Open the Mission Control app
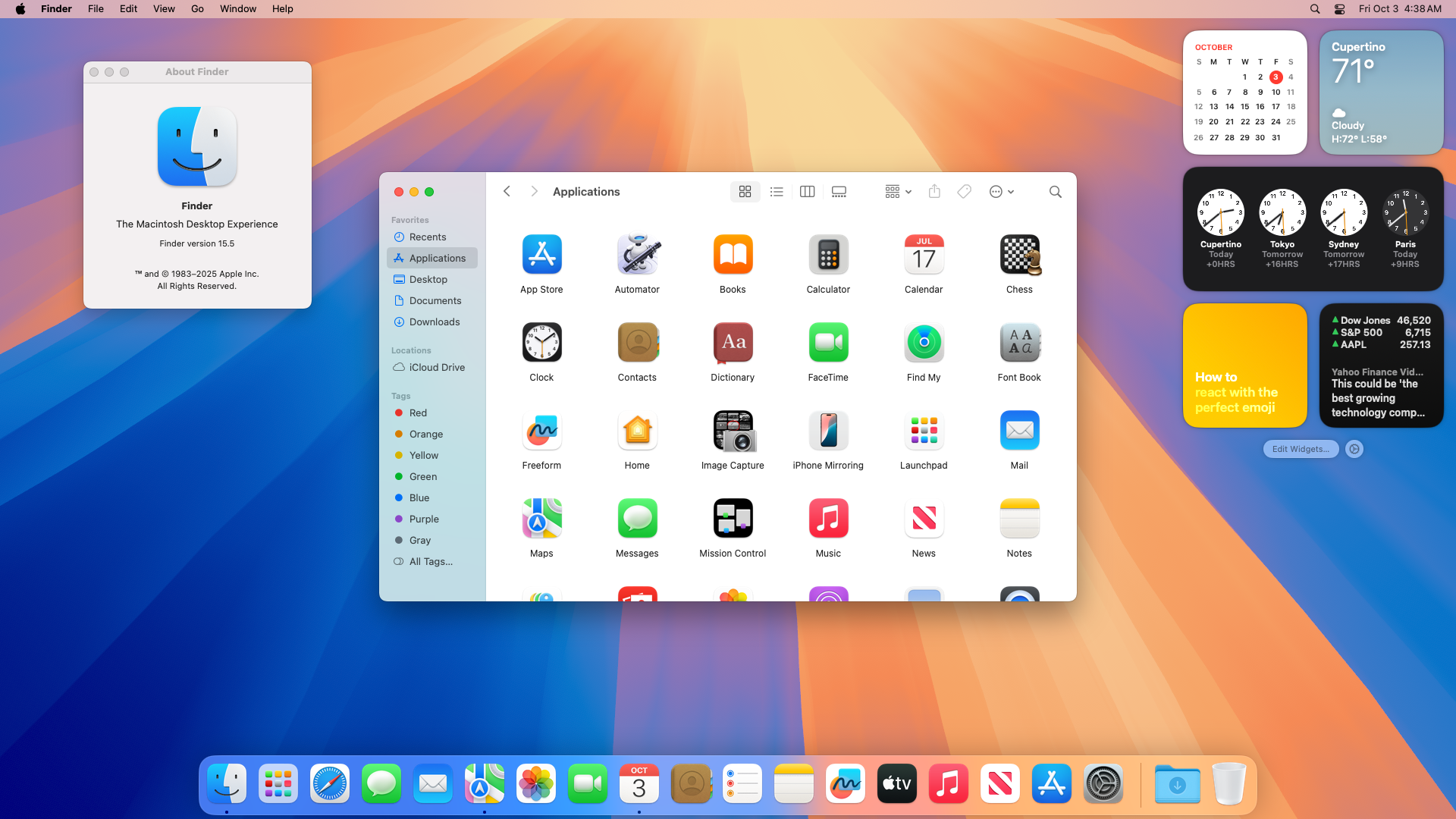 [732, 519]
